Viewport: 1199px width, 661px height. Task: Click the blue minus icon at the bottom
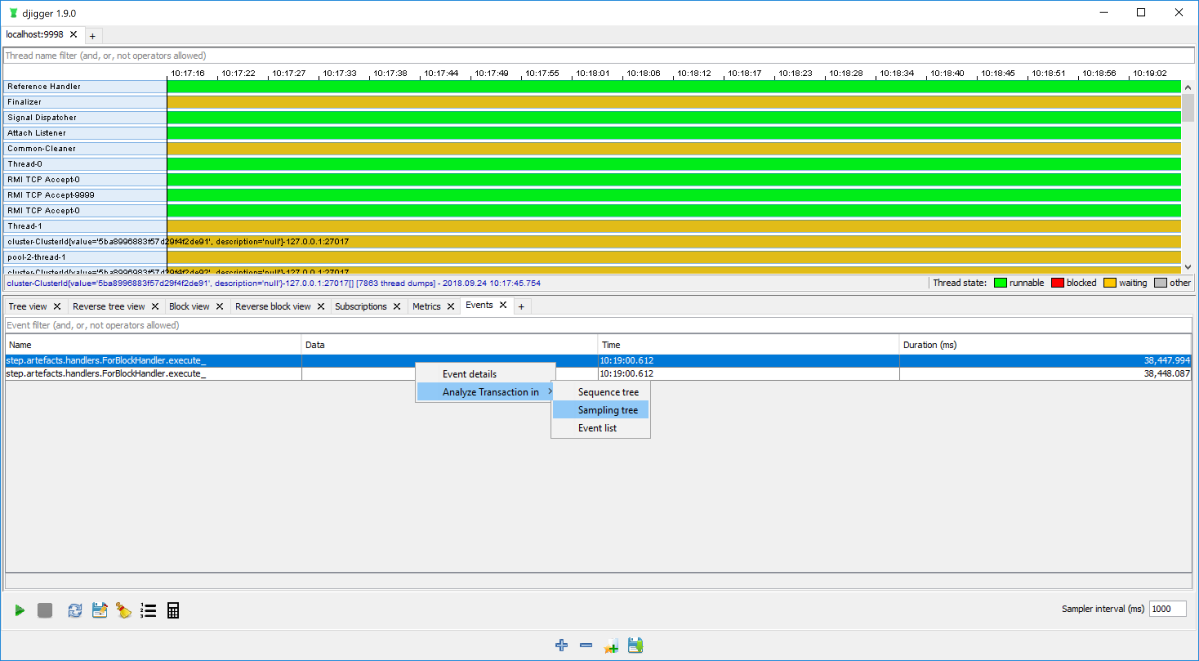586,646
